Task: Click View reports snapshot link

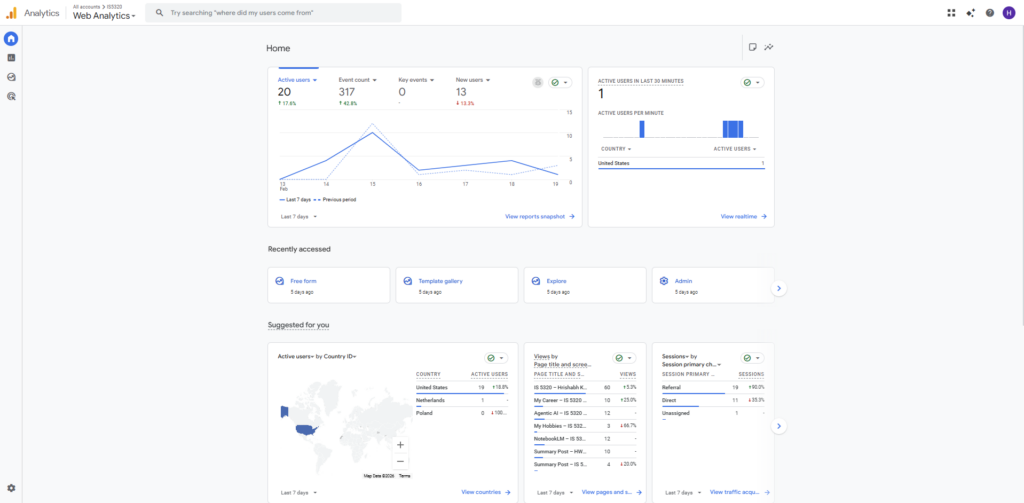Action: click(539, 216)
